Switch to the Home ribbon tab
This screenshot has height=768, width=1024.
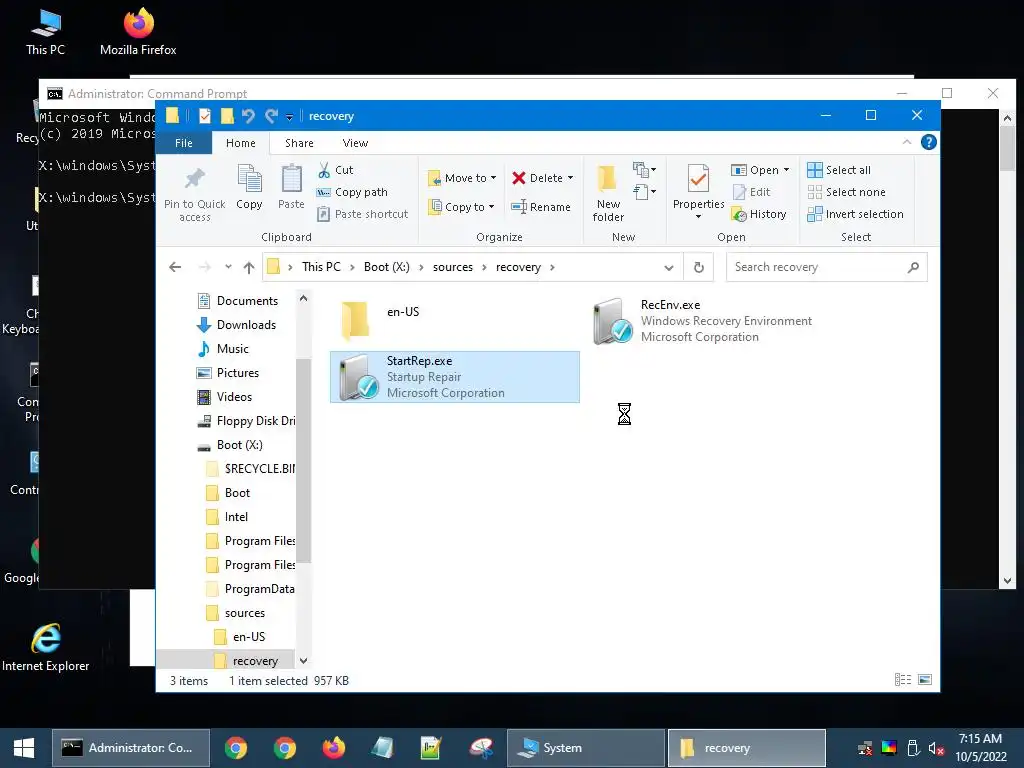(240, 143)
